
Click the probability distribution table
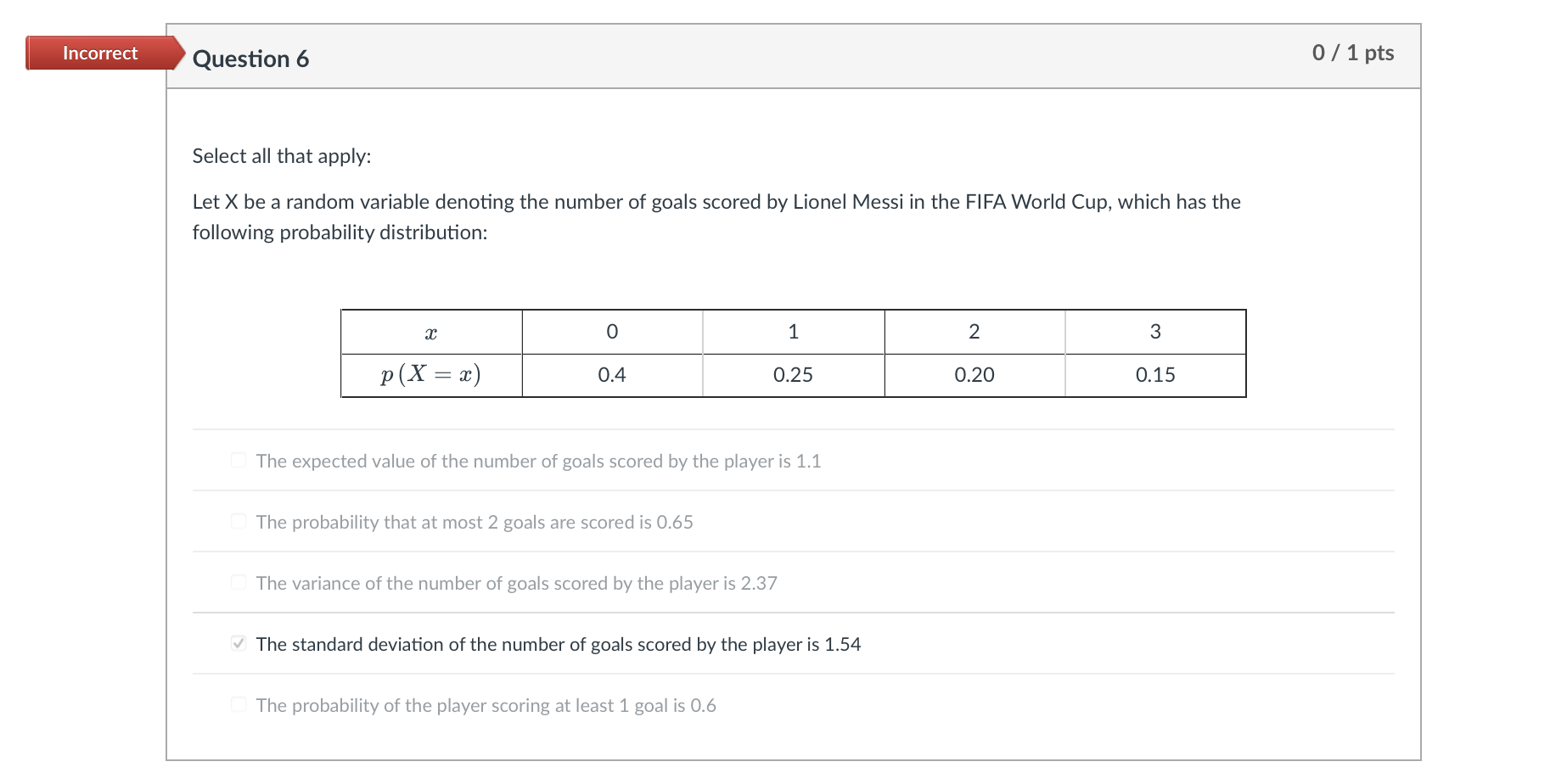point(793,353)
